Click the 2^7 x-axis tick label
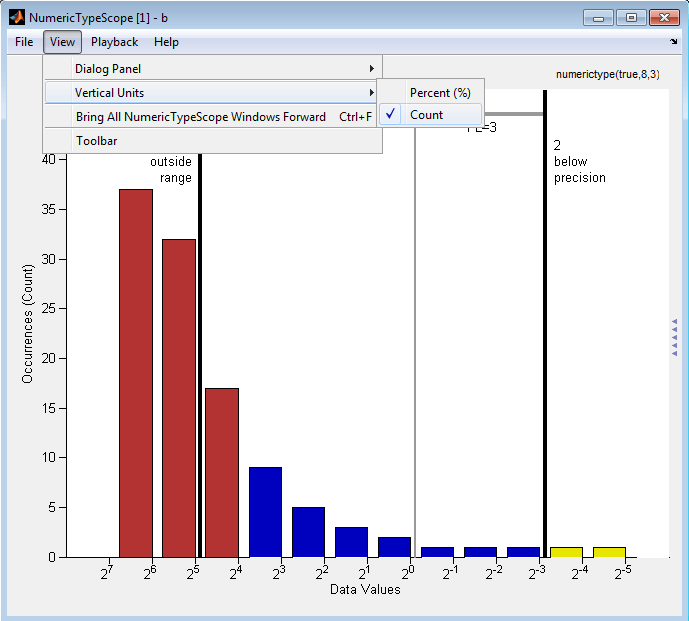This screenshot has height=621, width=689. (107, 572)
